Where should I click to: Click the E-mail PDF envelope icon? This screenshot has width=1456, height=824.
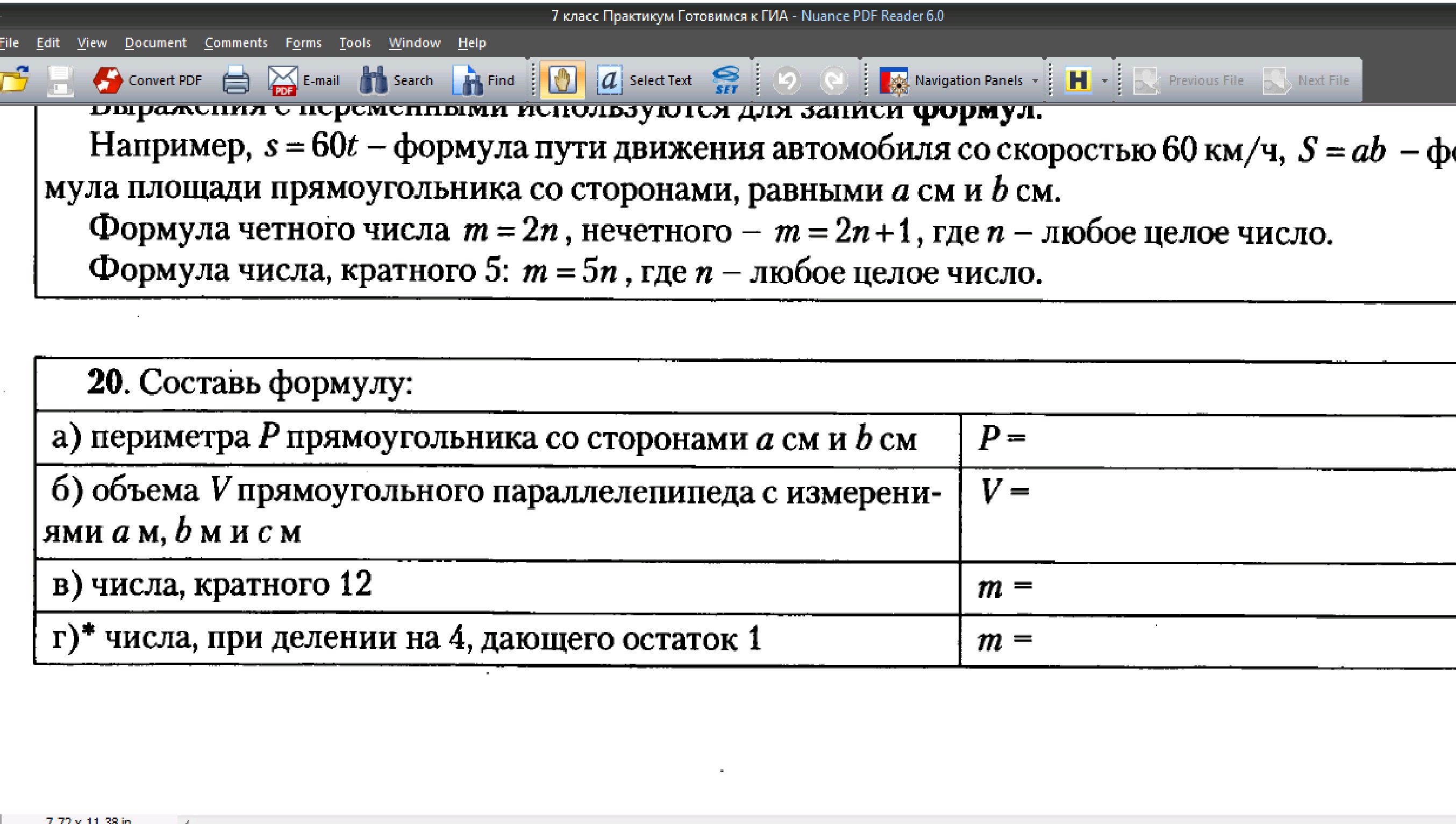[282, 80]
